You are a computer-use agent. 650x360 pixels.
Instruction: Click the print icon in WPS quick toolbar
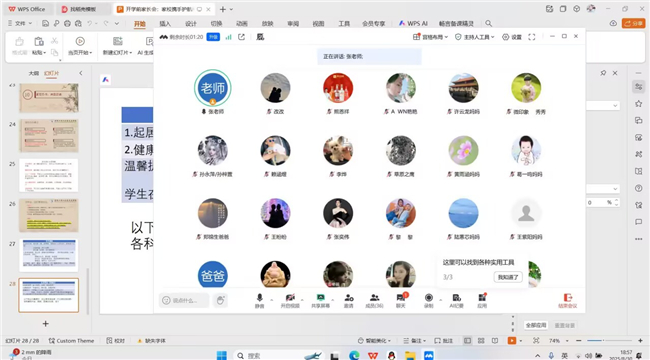pyautogui.click(x=67, y=23)
